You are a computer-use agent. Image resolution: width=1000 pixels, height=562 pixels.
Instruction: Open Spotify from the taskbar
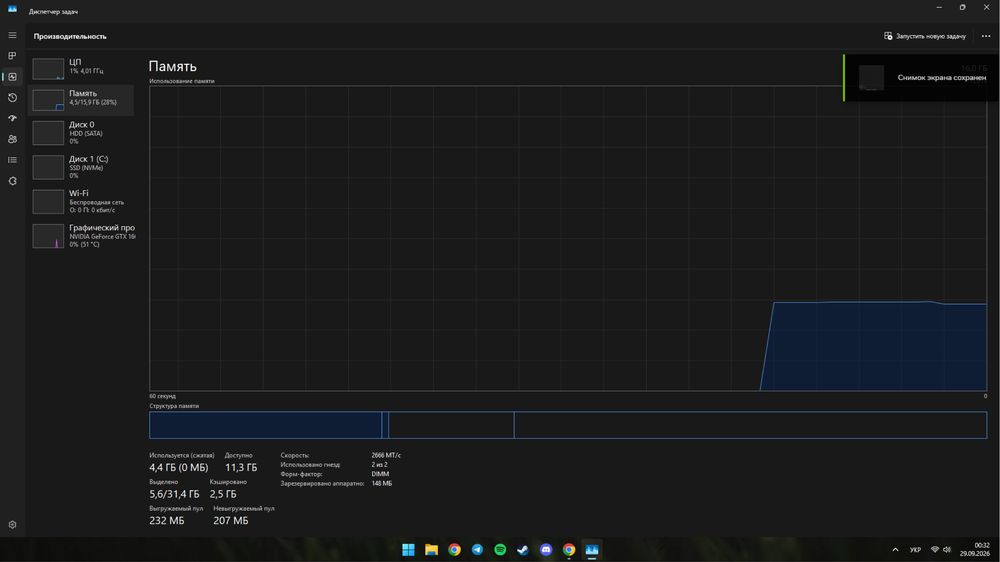tap(500, 549)
